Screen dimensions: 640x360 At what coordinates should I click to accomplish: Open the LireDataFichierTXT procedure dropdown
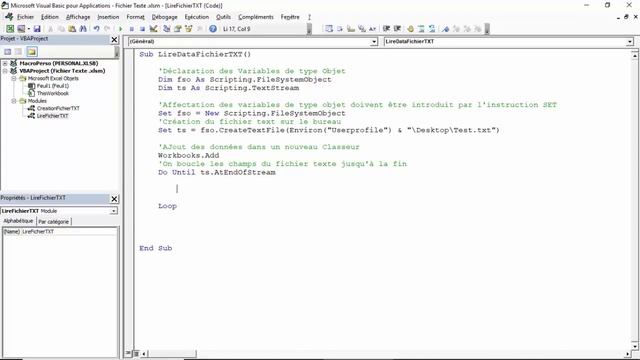click(x=629, y=42)
